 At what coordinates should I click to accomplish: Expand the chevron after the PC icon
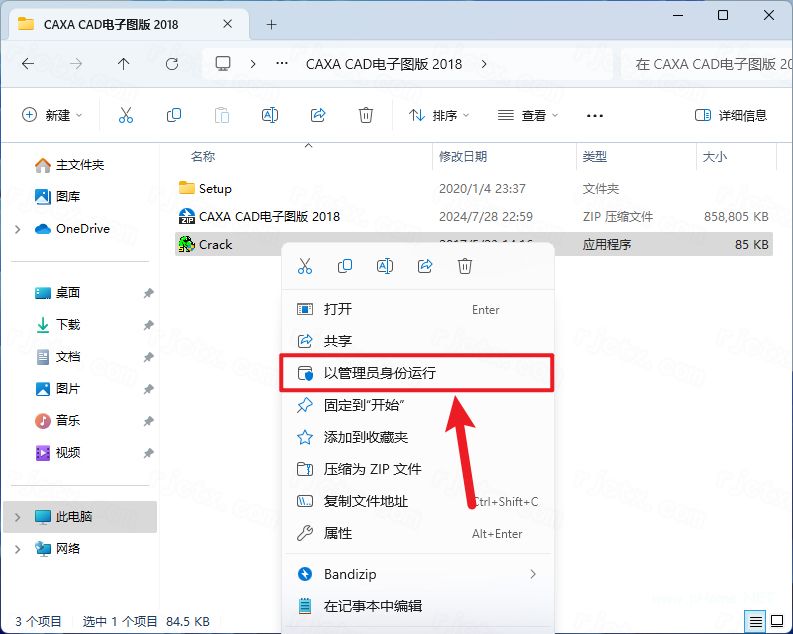point(253,64)
